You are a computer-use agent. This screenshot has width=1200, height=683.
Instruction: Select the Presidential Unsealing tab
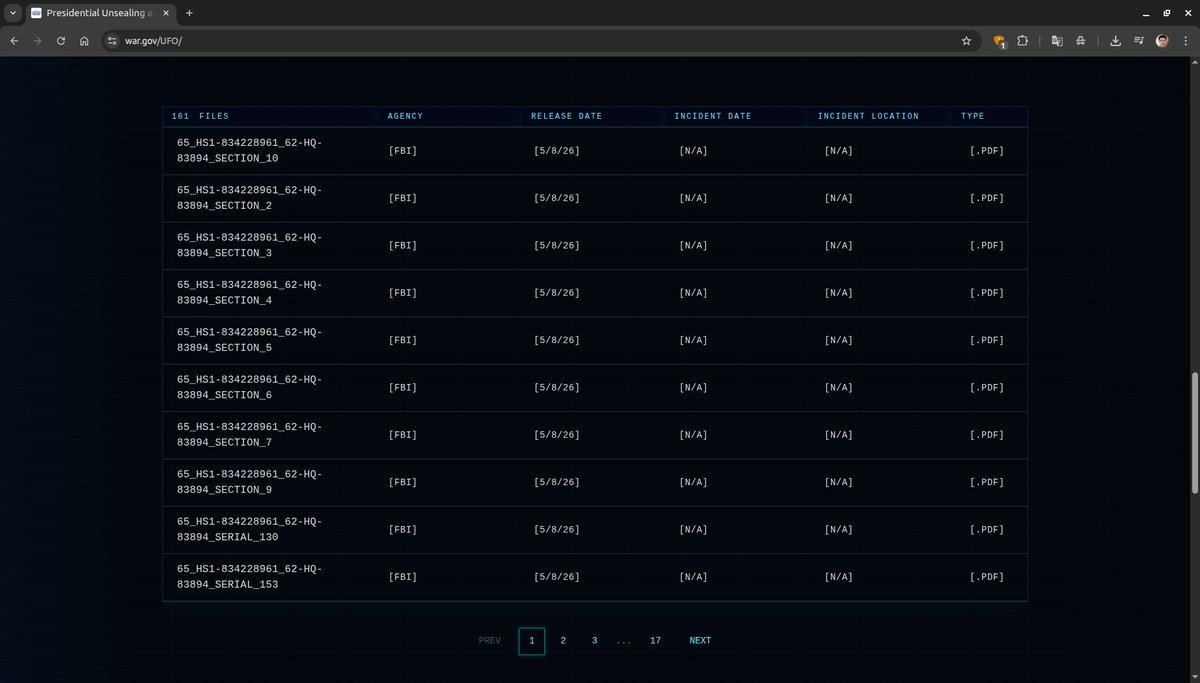[100, 13]
